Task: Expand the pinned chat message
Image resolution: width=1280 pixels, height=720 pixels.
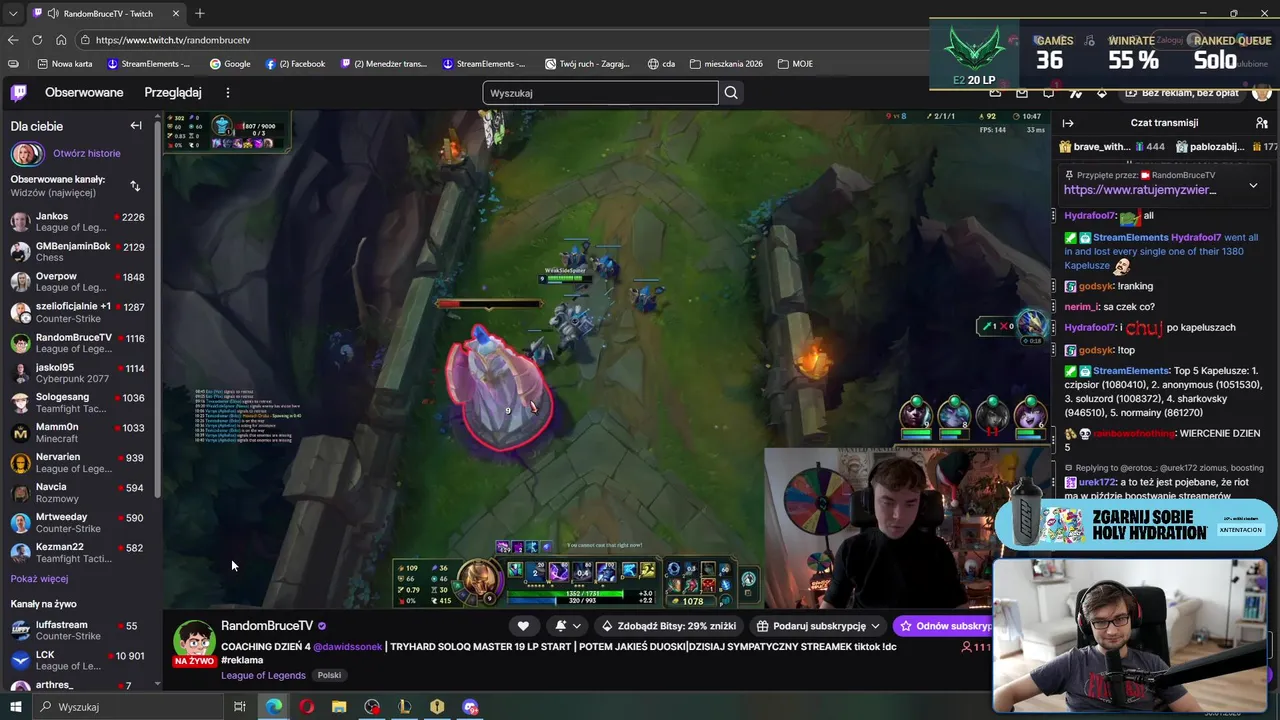Action: pos(1253,185)
